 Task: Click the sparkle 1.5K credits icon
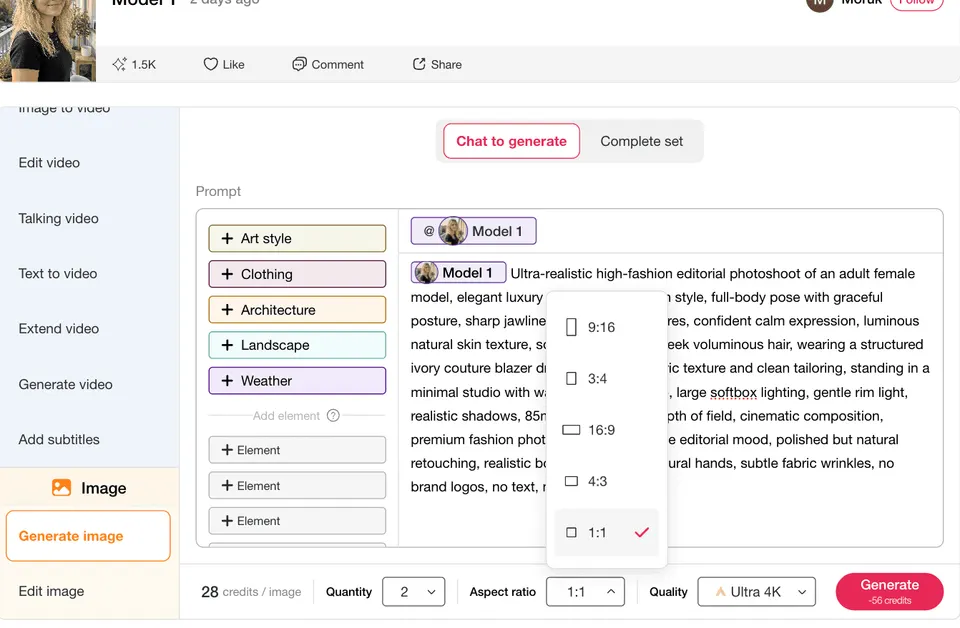pyautogui.click(x=119, y=64)
